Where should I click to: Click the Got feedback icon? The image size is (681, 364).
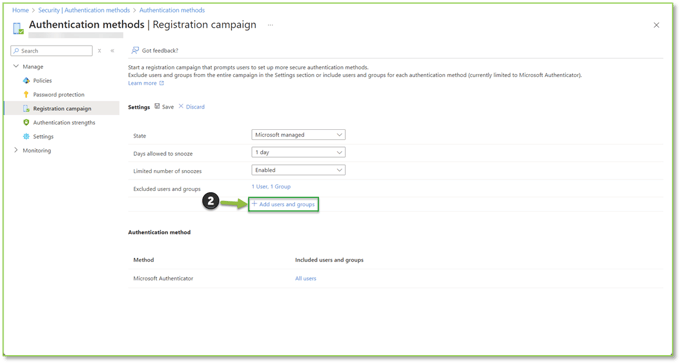click(135, 50)
